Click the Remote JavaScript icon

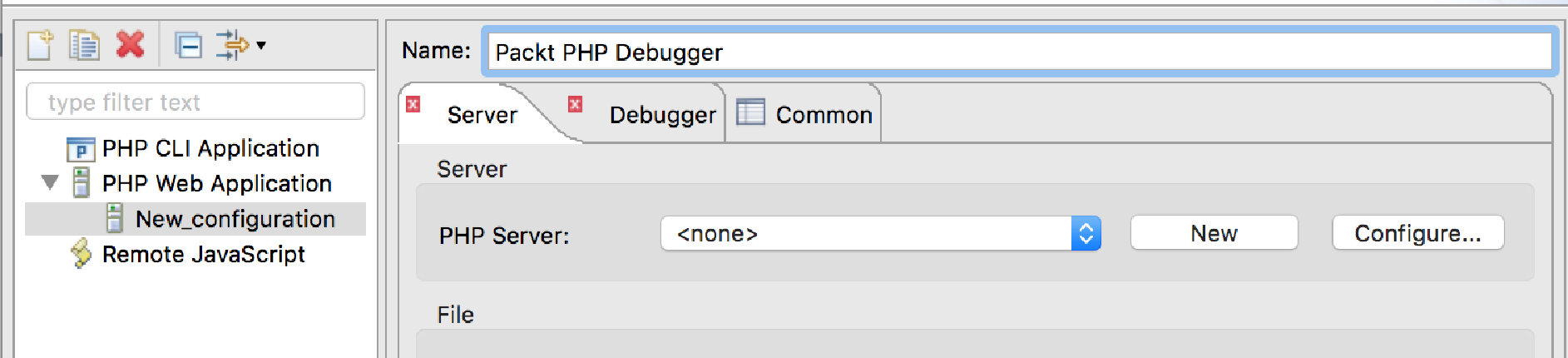[x=81, y=254]
